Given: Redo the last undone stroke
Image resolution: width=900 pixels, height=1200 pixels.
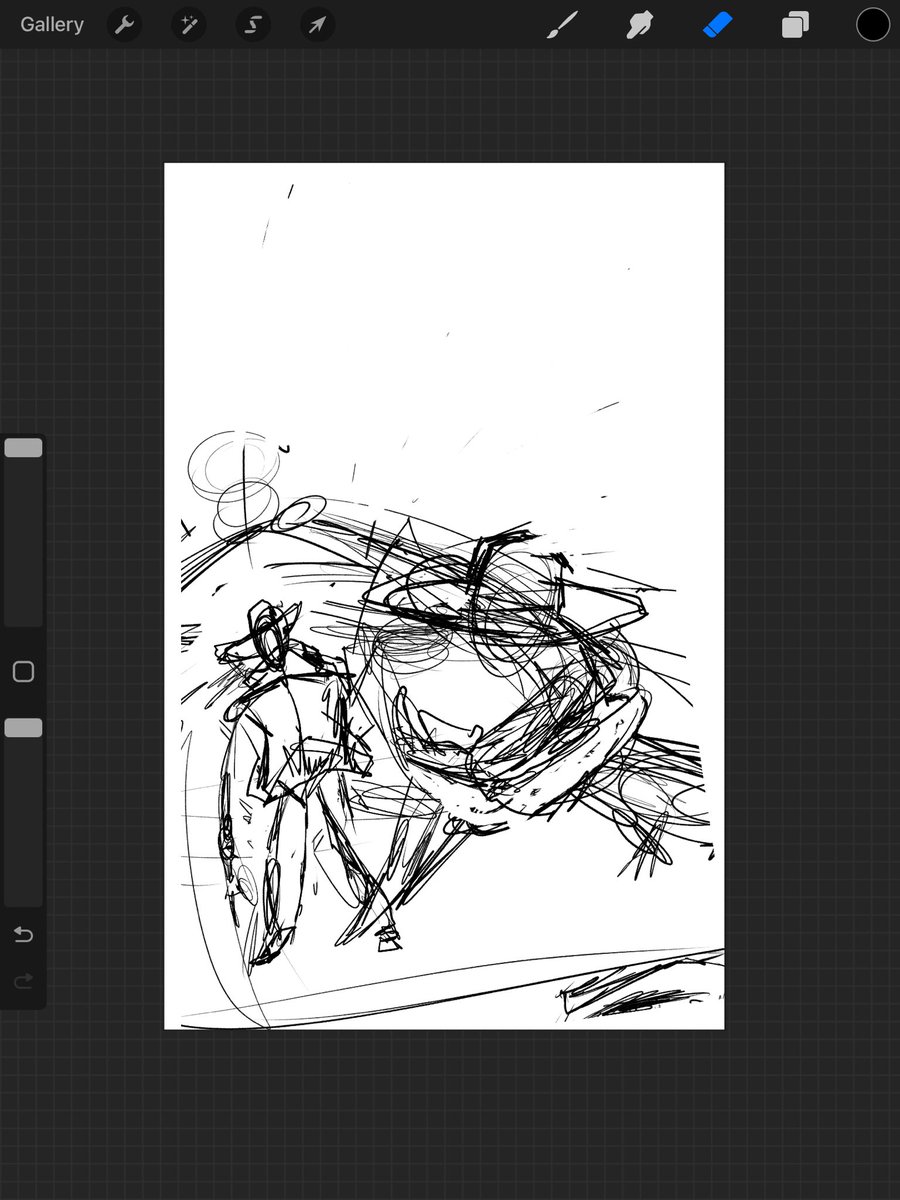Looking at the screenshot, I should tap(23, 982).
